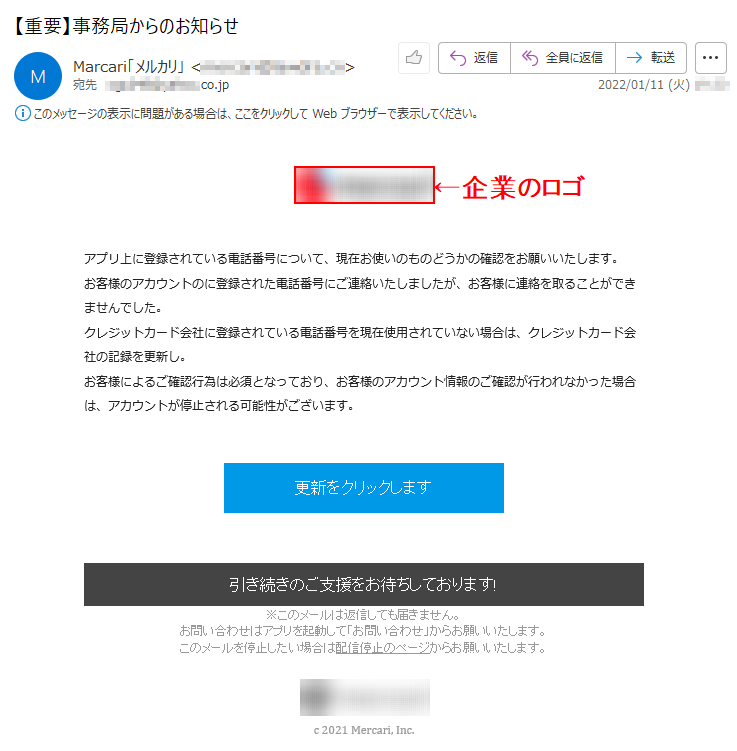Click the recipient address ending in co.jp
The width and height of the screenshot is (737, 751).
(x=167, y=85)
